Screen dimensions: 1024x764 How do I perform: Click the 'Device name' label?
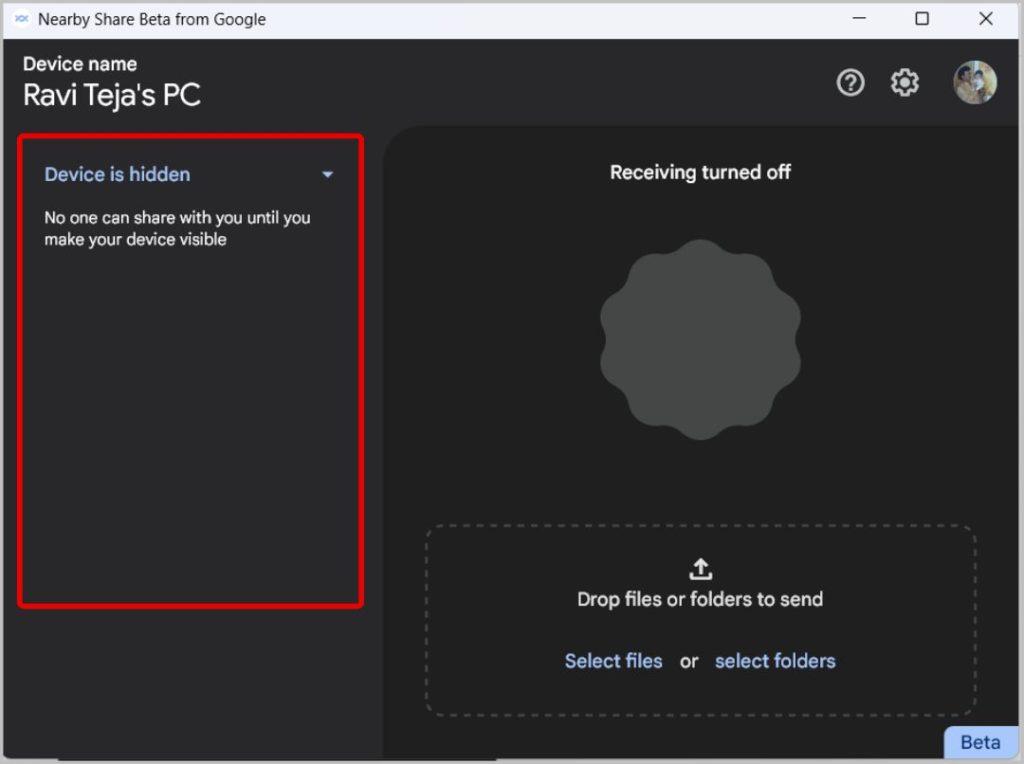click(80, 64)
